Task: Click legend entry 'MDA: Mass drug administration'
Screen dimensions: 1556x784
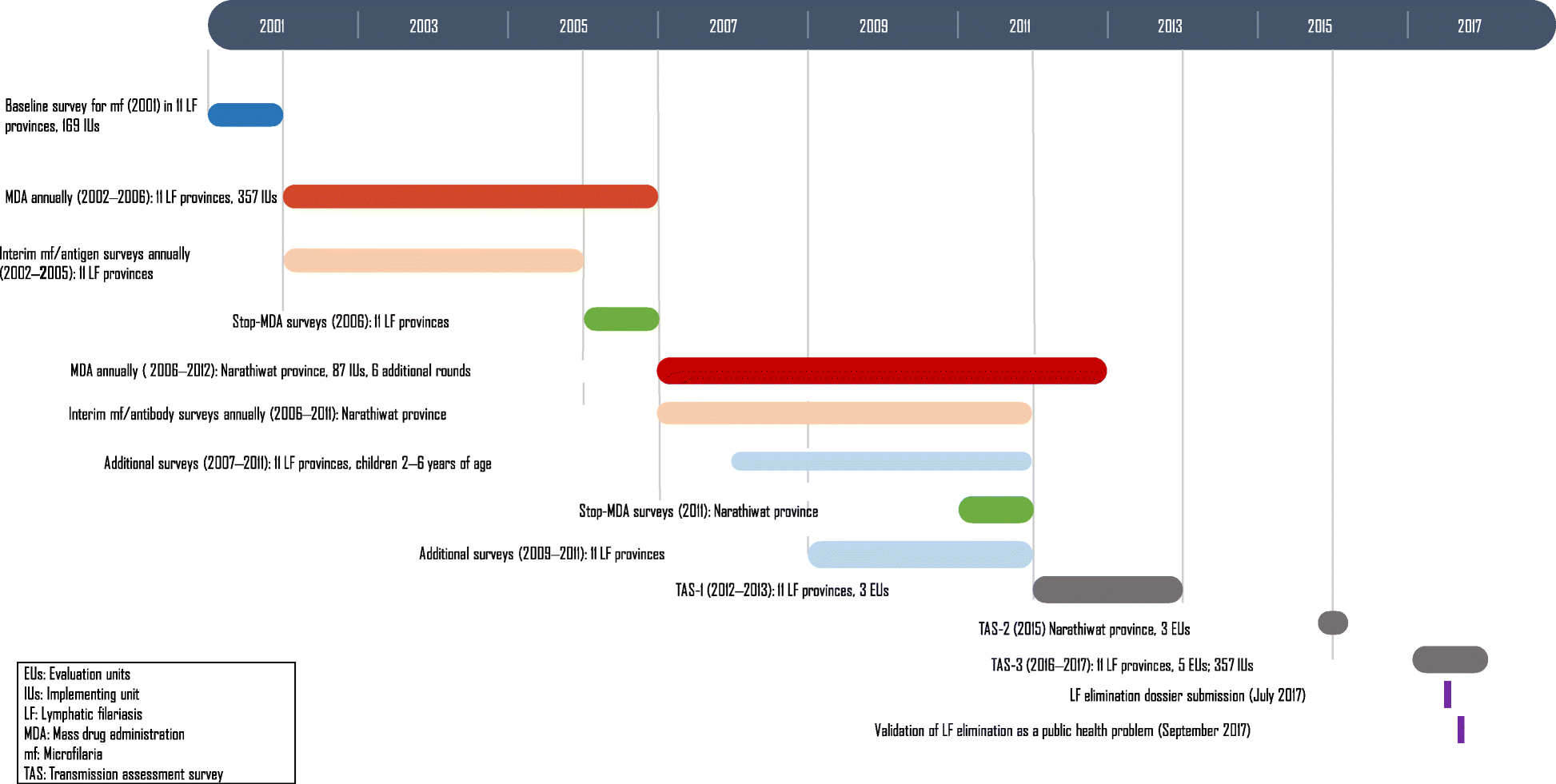Action: pyautogui.click(x=104, y=734)
